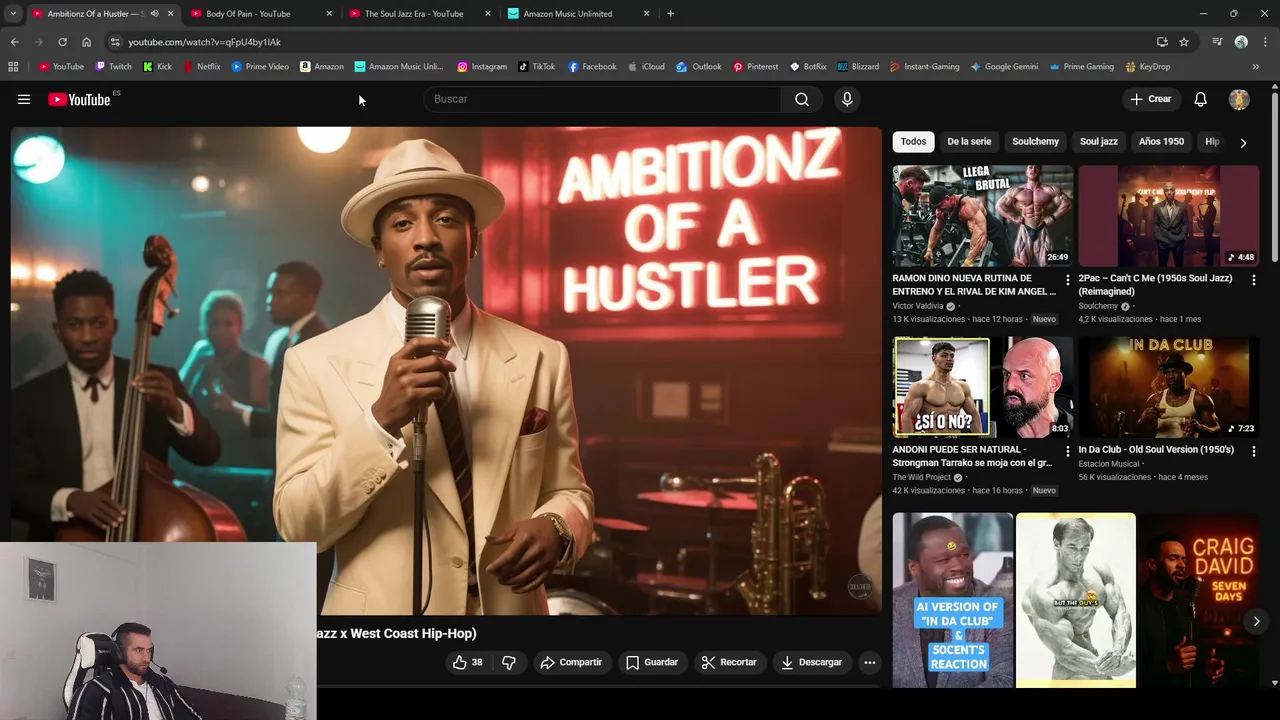Click the Crear button
Viewport: 1280px width, 720px height.
point(1150,99)
